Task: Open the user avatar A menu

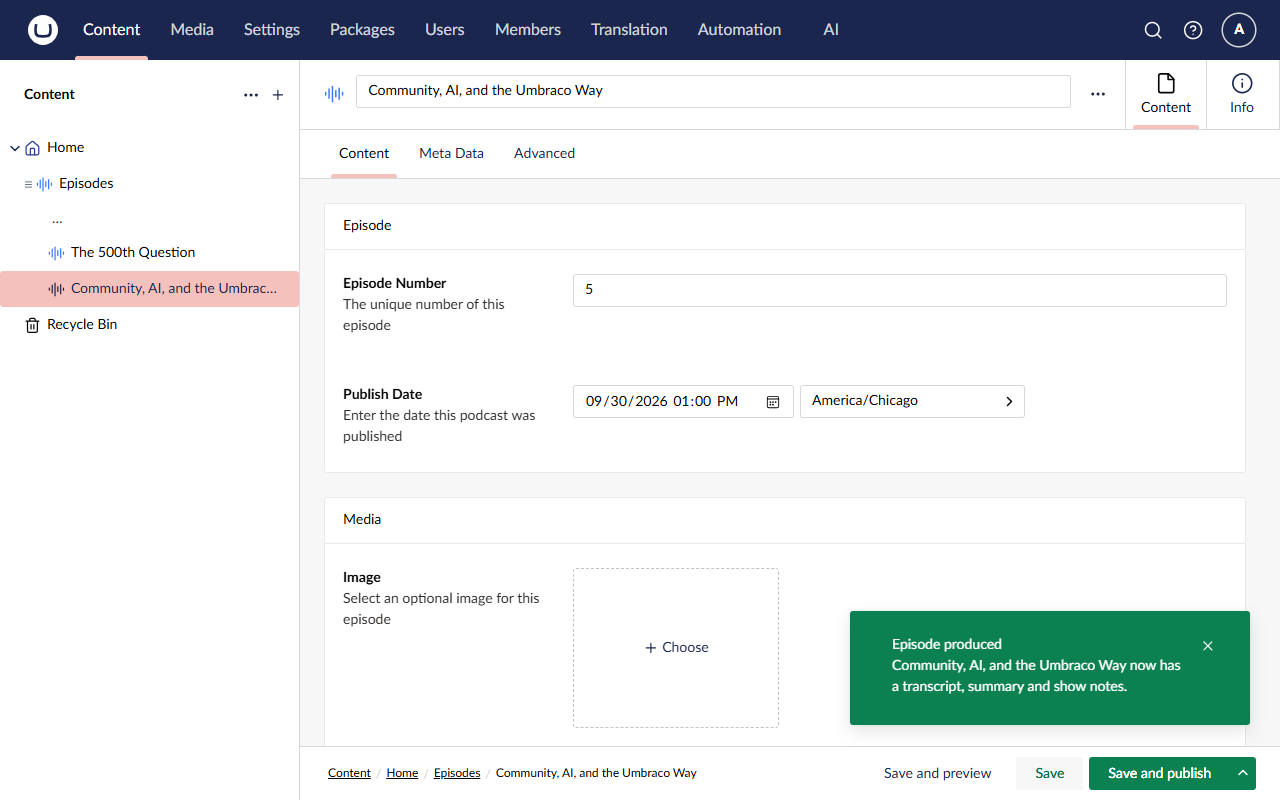Action: click(x=1239, y=30)
